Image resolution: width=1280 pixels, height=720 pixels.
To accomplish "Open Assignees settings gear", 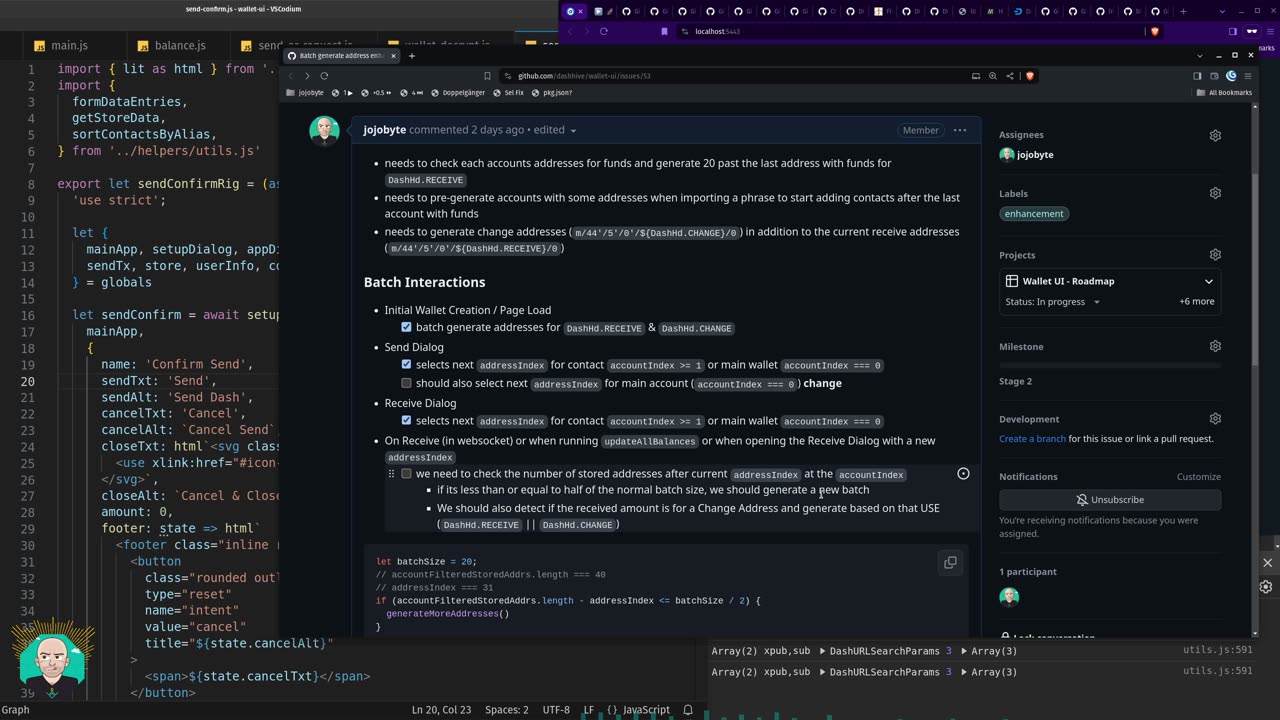I will click(1215, 135).
